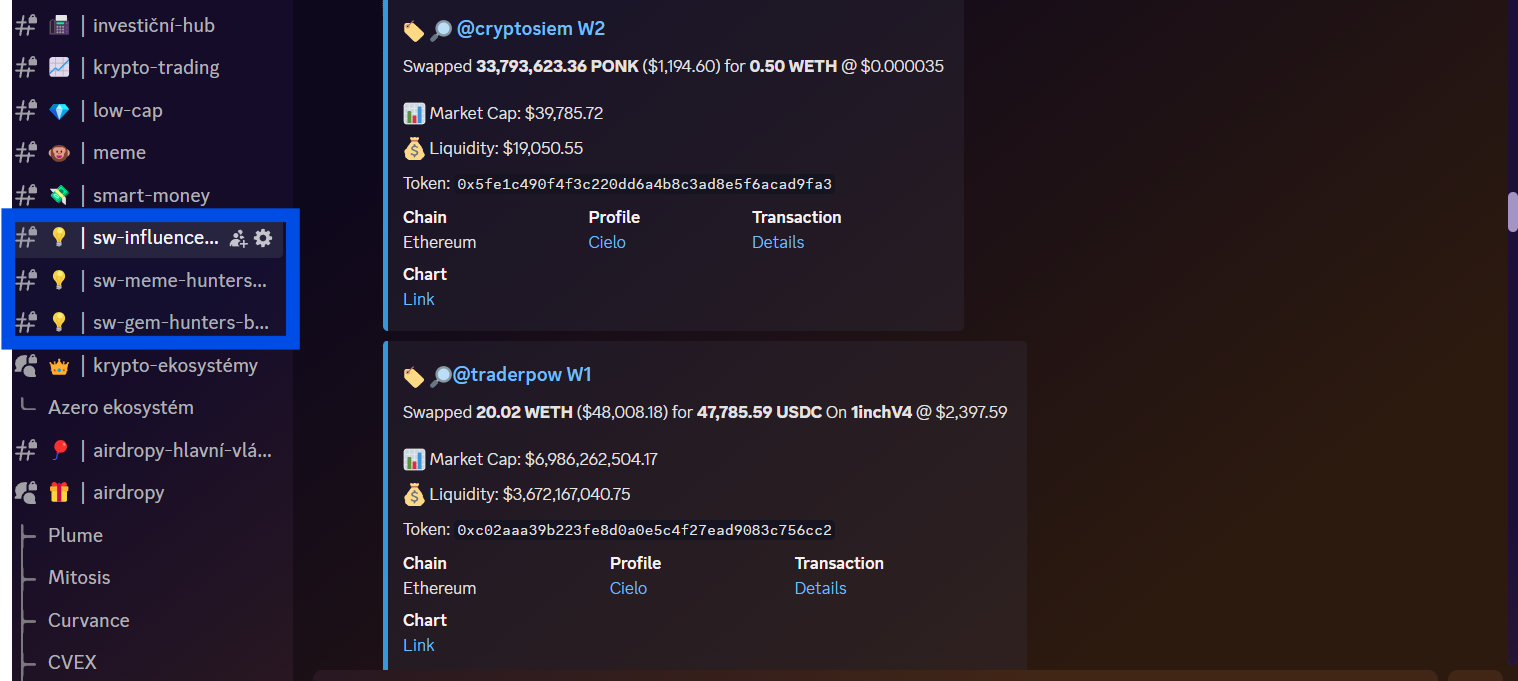Image resolution: width=1518 pixels, height=681 pixels.
Task: Click the magnifier emoji beside @traderpow W1
Action: tap(440, 376)
